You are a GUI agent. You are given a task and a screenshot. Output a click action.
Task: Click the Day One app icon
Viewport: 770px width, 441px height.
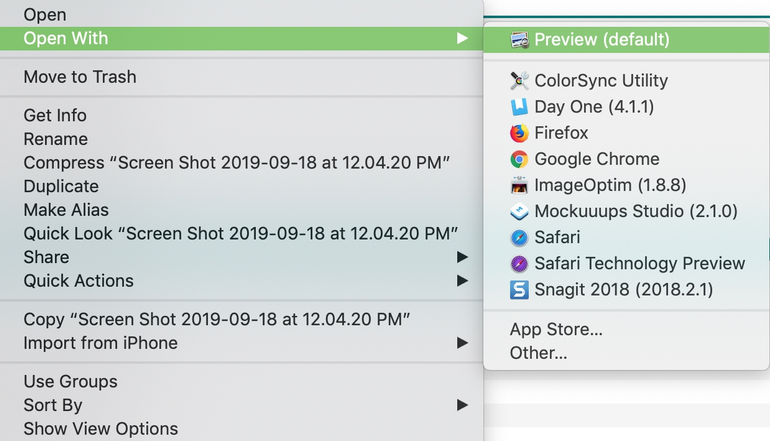[x=519, y=107]
